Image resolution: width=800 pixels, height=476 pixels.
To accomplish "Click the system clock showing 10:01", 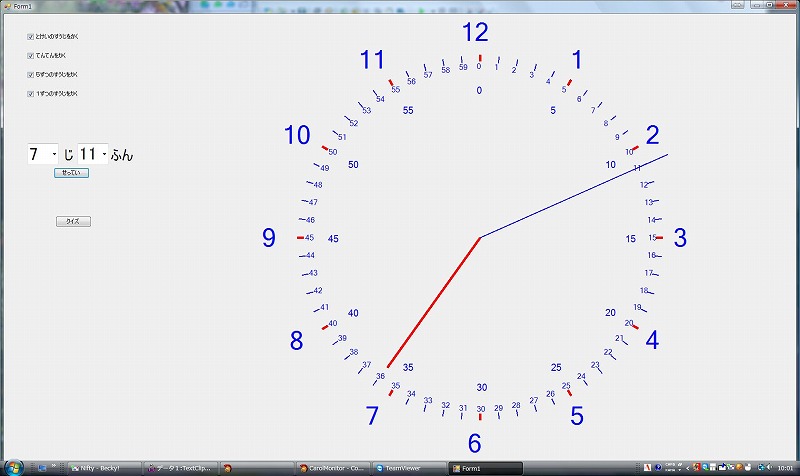I will [x=785, y=468].
